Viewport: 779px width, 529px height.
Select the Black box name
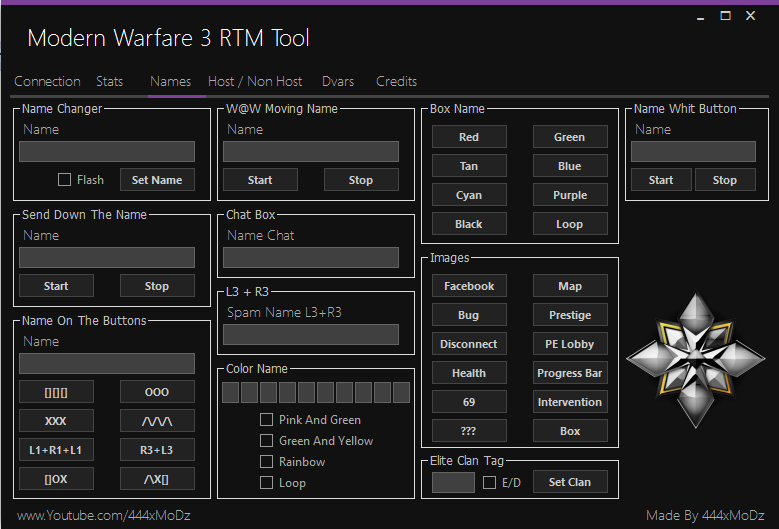click(x=469, y=224)
